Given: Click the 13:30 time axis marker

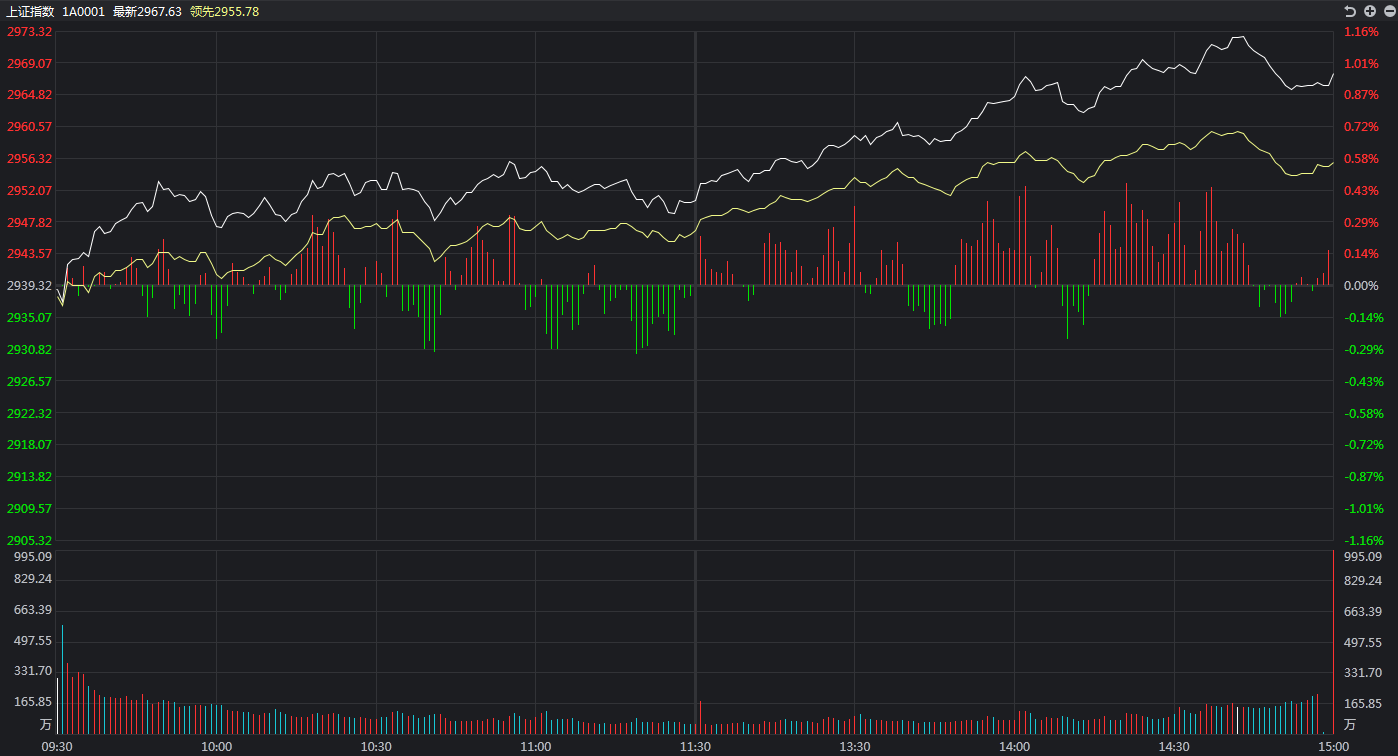Looking at the screenshot, I should click(x=854, y=746).
